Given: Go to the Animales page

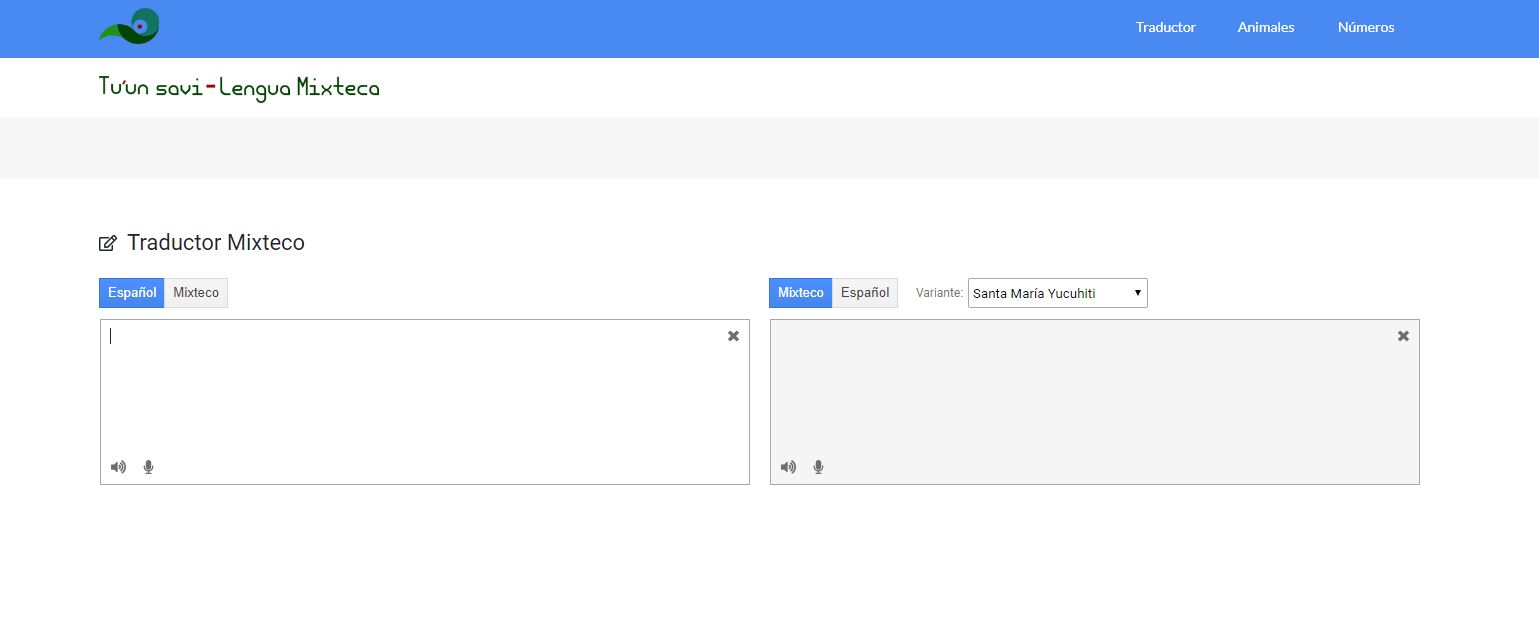Looking at the screenshot, I should click(1265, 28).
